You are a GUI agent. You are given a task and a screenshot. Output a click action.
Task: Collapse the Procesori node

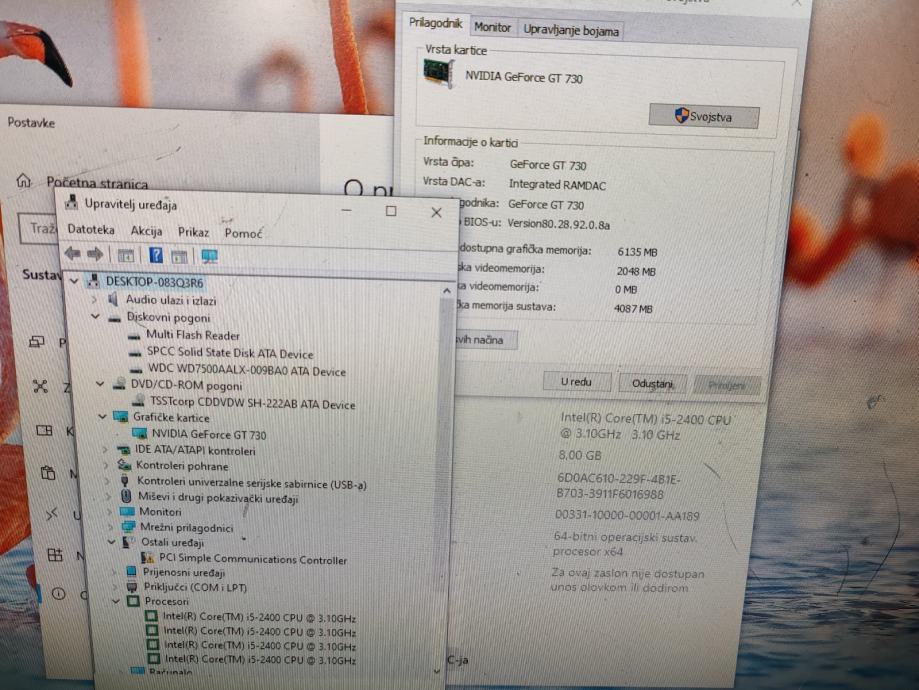tap(115, 601)
